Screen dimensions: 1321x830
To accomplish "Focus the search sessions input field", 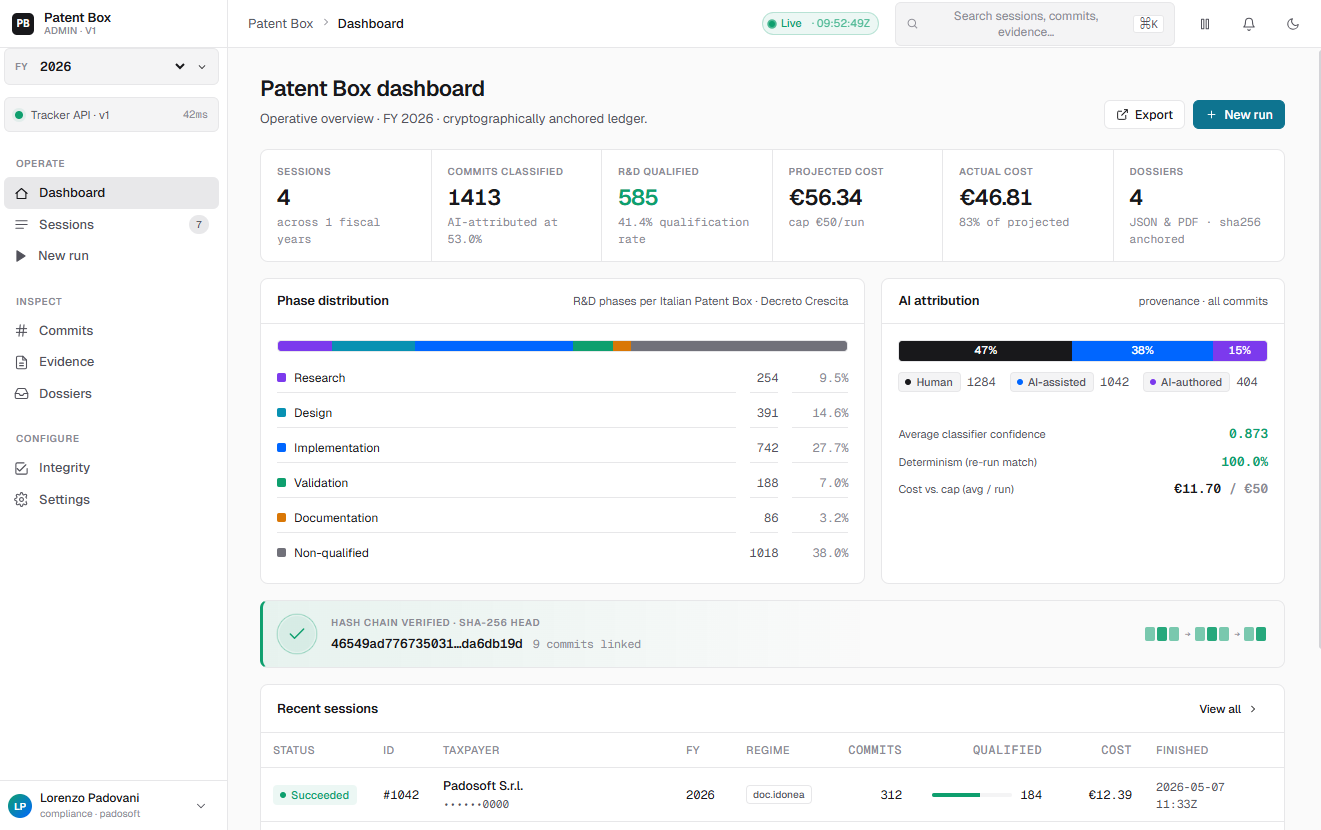I will (x=1035, y=24).
